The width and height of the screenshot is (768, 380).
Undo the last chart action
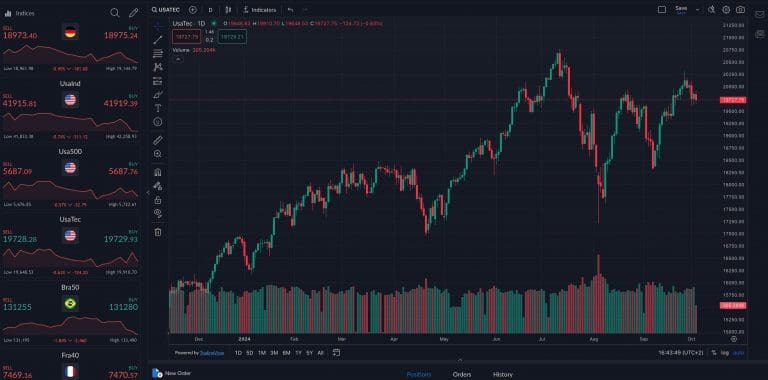coord(290,10)
